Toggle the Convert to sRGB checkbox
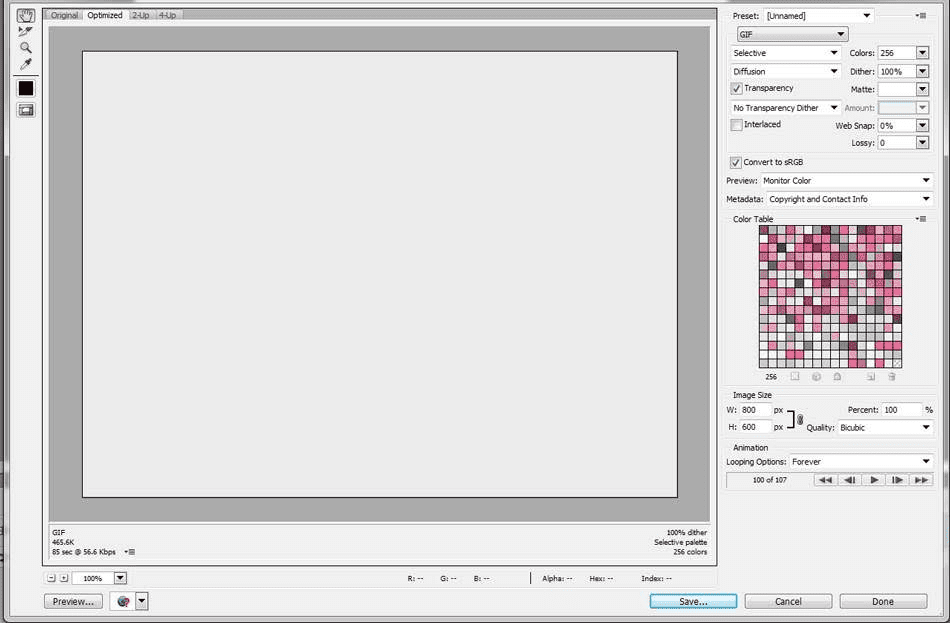This screenshot has width=950, height=623. point(736,162)
